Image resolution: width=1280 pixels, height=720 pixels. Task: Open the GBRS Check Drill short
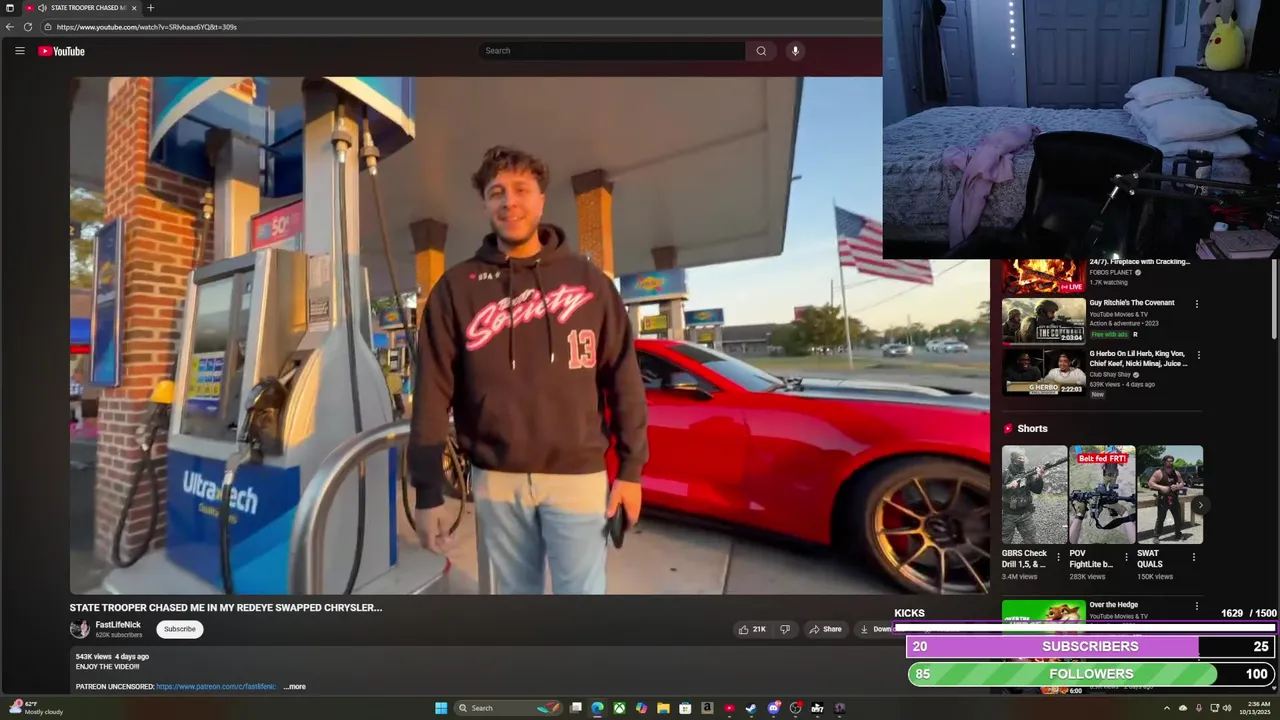pos(1034,494)
